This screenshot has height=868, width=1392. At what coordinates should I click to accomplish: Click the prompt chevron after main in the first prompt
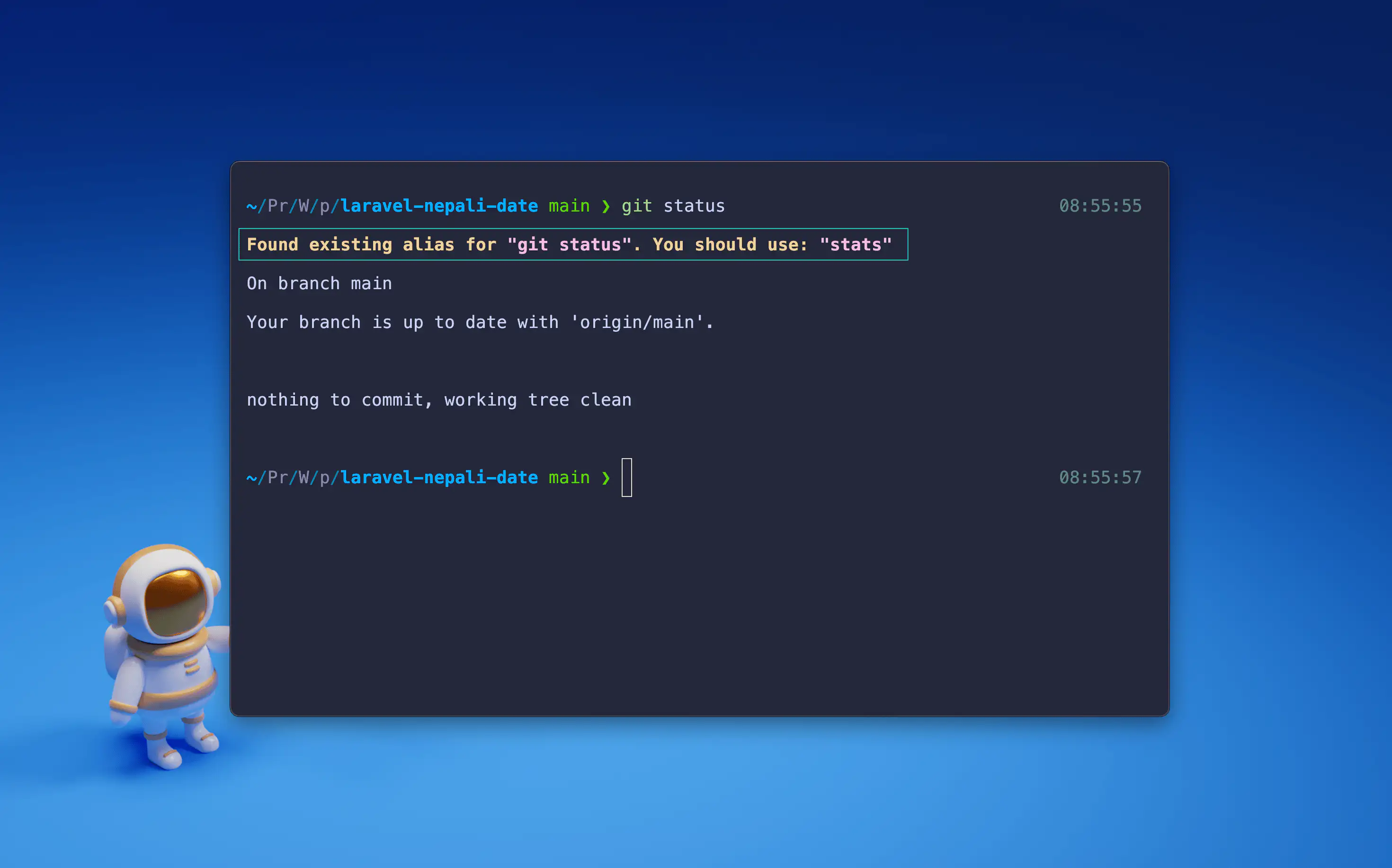point(605,205)
